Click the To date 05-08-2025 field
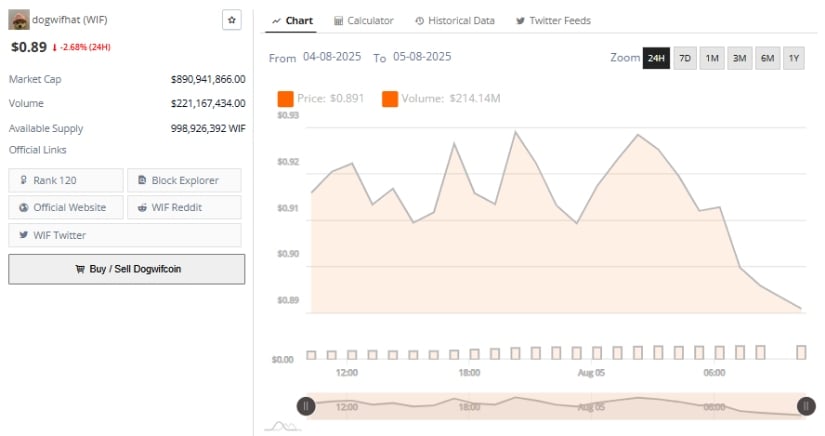The image size is (825, 436). (422, 57)
